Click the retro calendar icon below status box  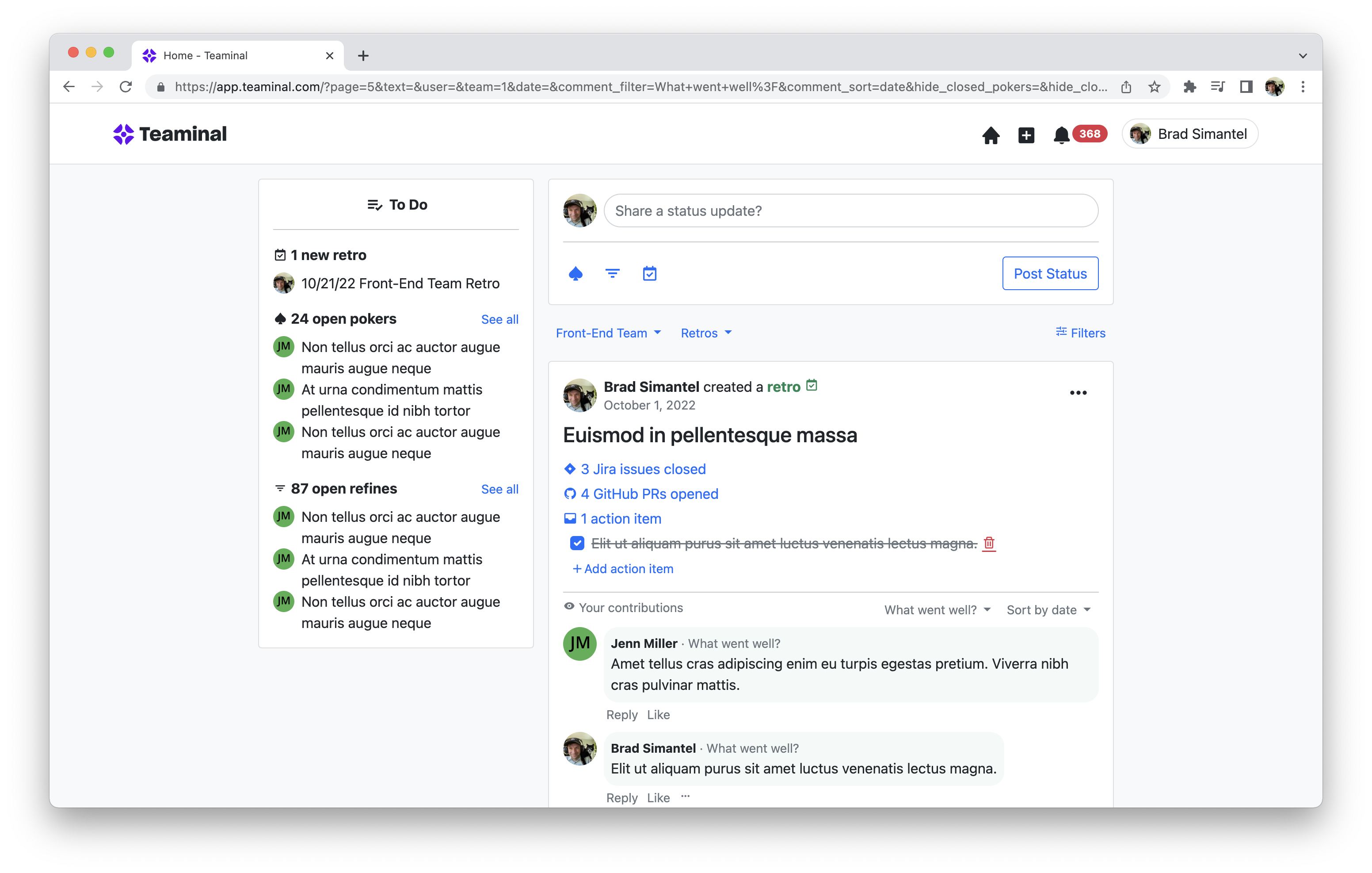(650, 274)
